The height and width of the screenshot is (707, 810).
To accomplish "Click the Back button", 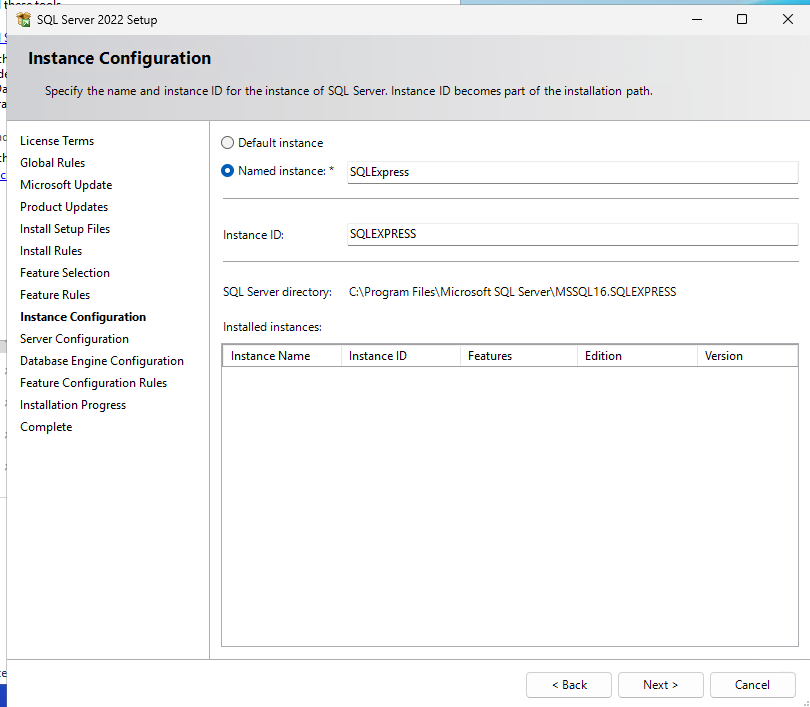I will tap(569, 685).
